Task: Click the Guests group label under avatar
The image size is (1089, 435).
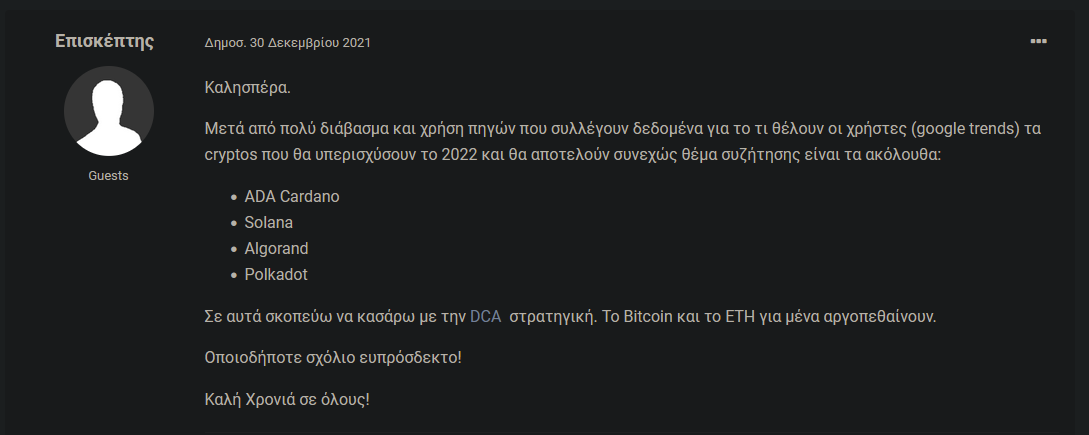Action: (x=108, y=176)
